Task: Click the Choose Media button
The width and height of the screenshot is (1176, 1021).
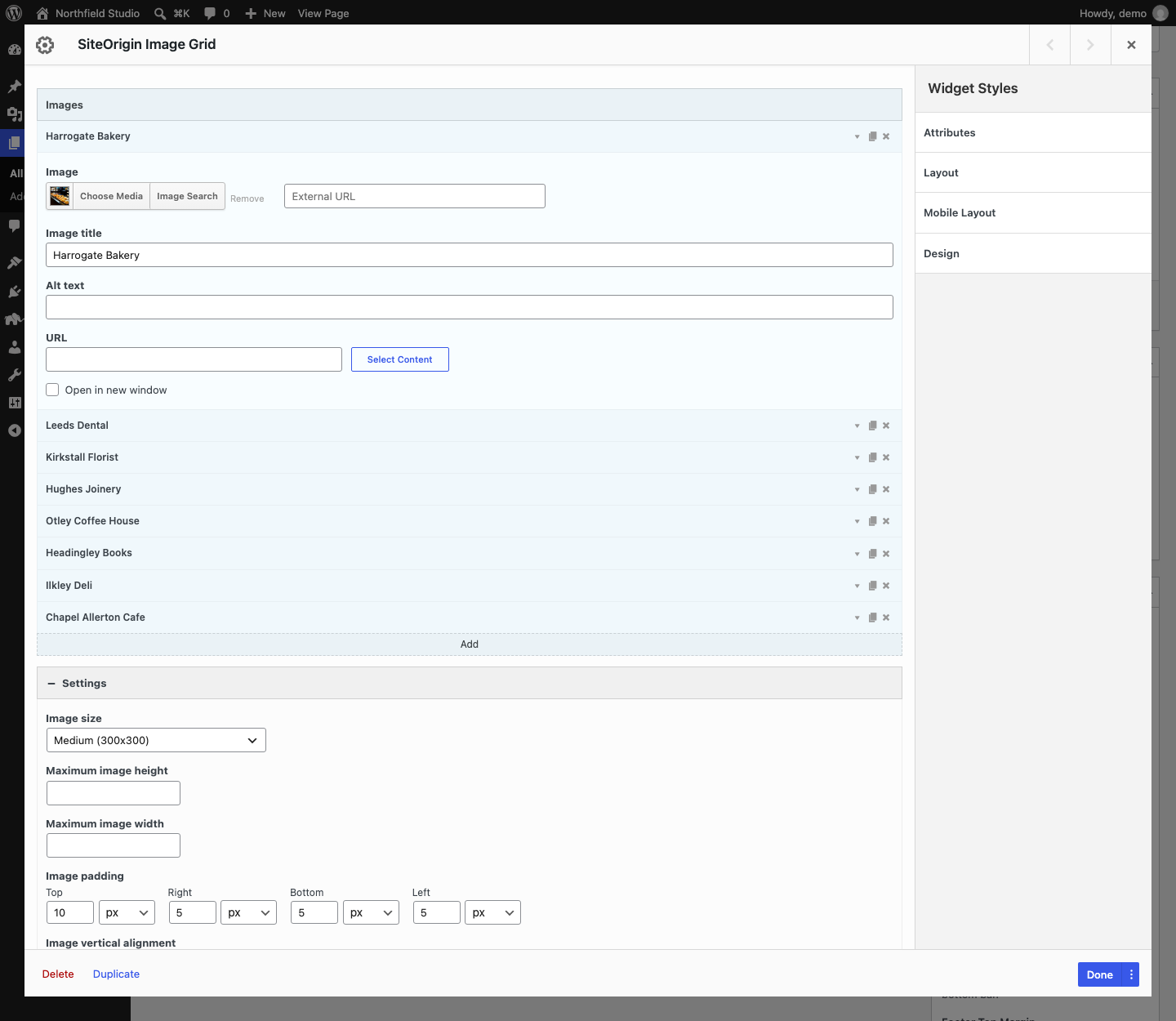Action: 111,196
